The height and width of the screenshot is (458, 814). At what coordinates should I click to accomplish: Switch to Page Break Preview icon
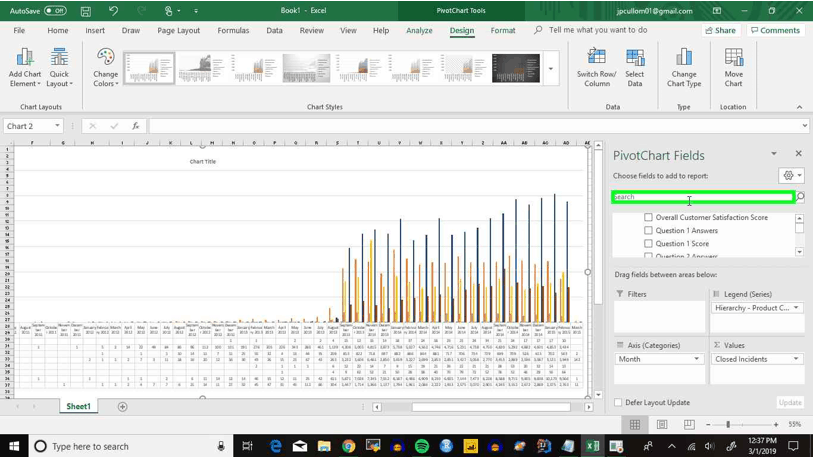tap(689, 425)
